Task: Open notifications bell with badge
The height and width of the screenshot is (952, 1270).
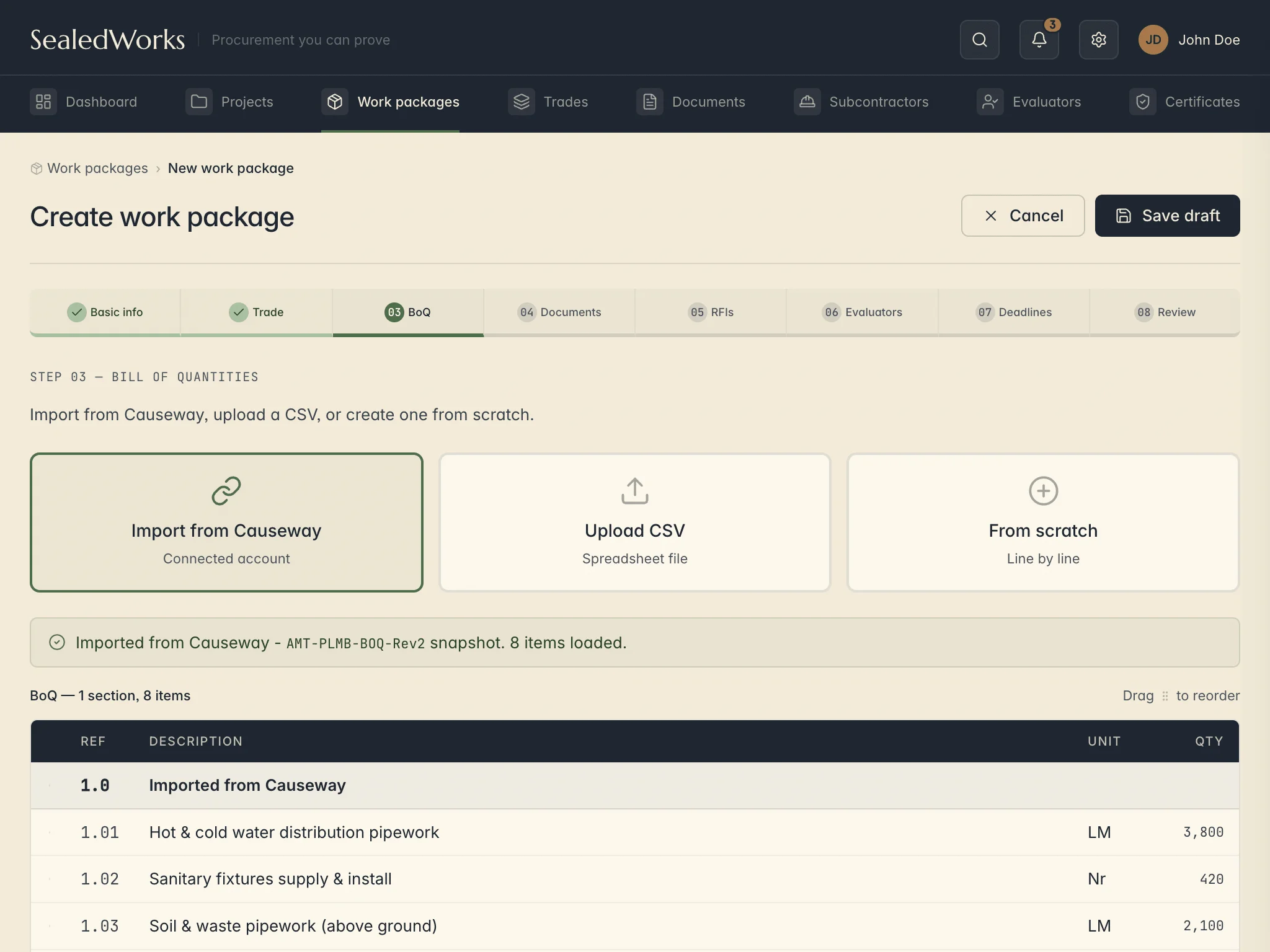Action: click(x=1039, y=40)
